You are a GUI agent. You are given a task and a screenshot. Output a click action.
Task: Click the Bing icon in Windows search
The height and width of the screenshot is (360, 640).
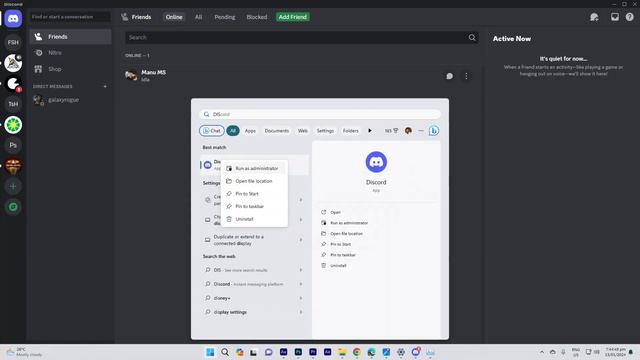[434, 131]
